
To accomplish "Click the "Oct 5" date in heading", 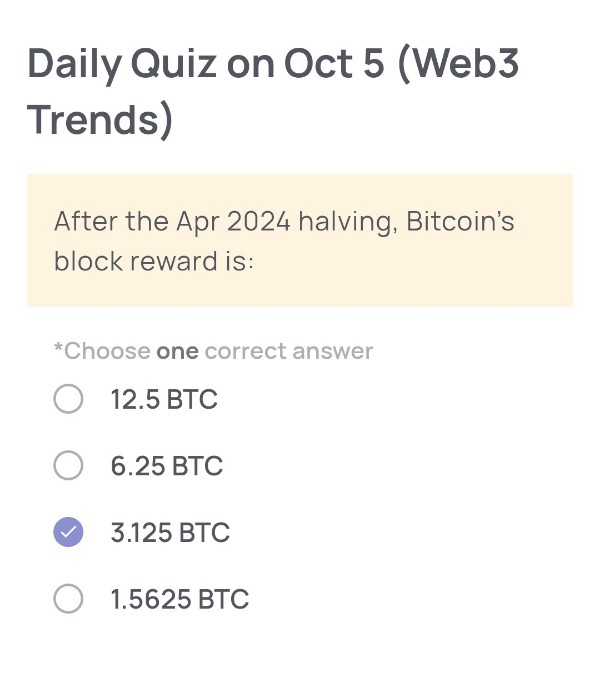I will coord(332,64).
